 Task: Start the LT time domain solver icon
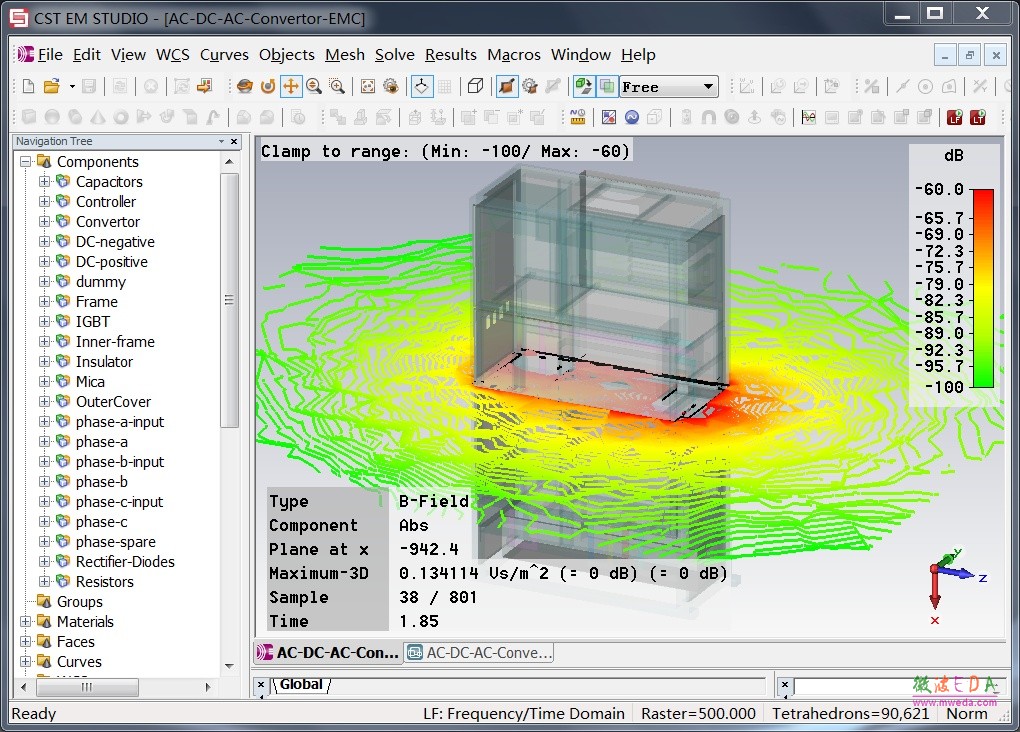[978, 117]
